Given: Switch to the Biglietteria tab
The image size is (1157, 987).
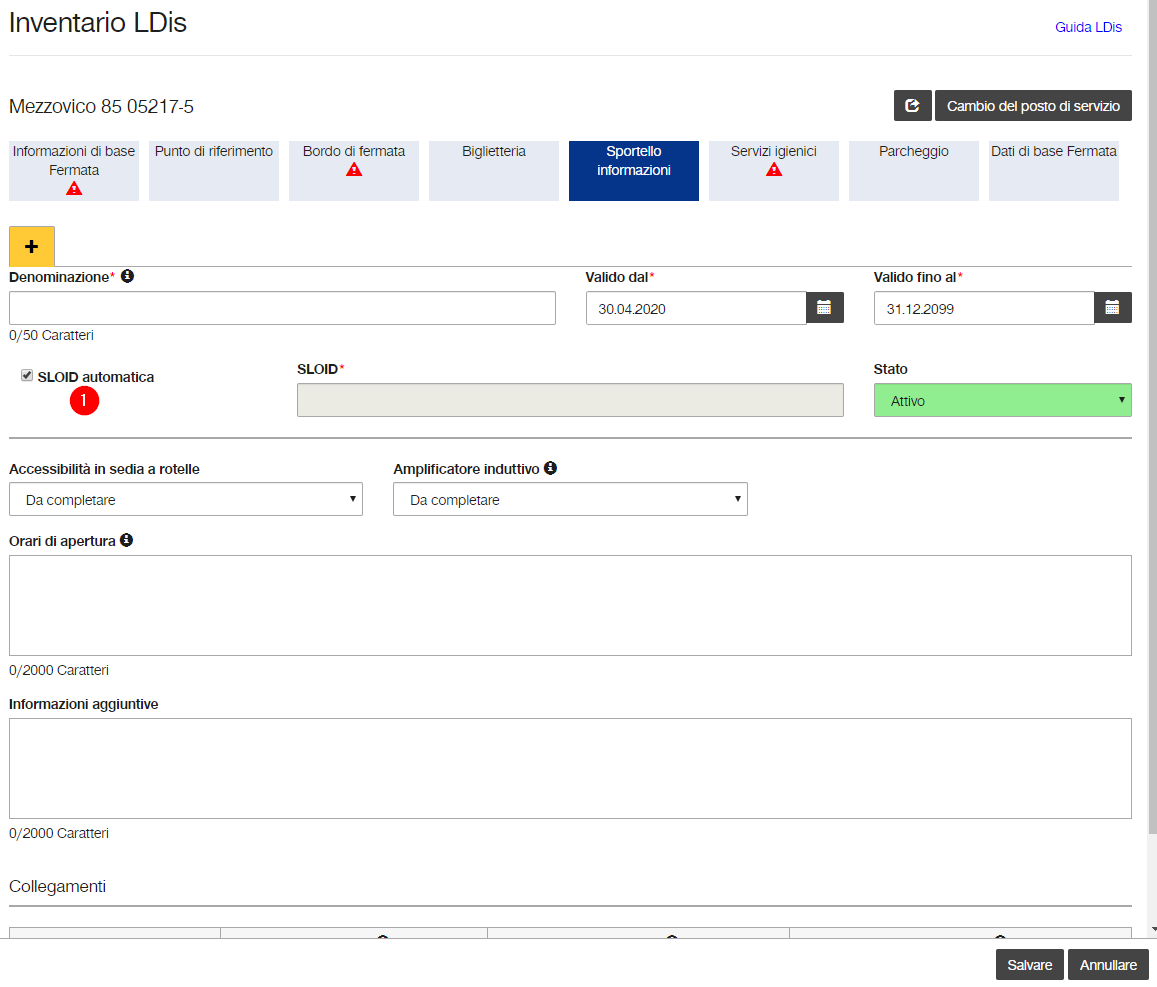Looking at the screenshot, I should point(494,170).
